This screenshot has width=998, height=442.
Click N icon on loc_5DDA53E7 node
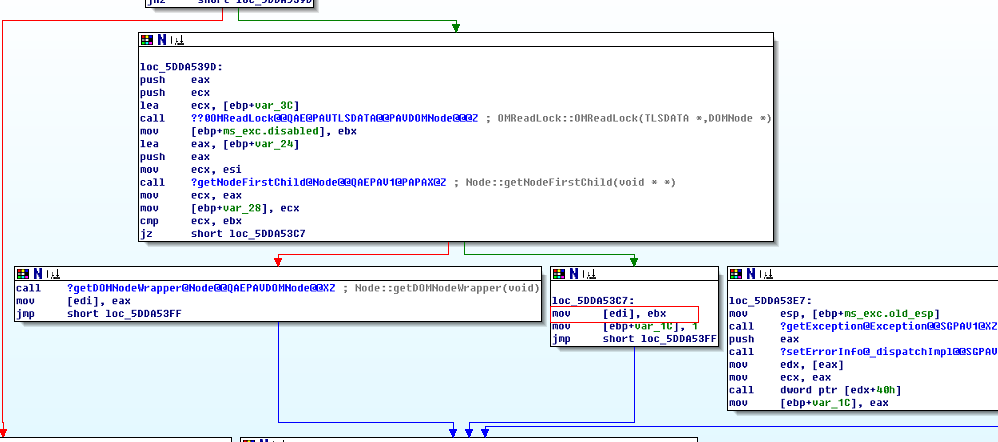[x=751, y=274]
